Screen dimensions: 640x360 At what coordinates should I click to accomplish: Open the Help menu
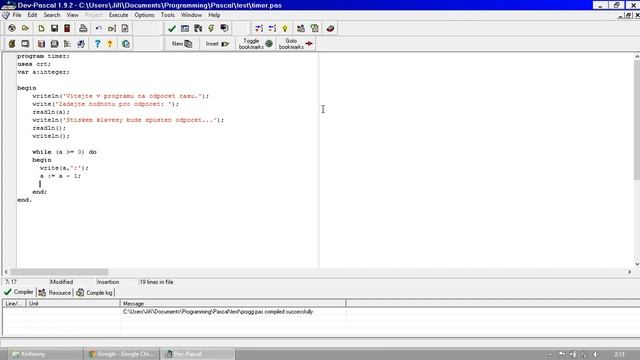pyautogui.click(x=214, y=15)
